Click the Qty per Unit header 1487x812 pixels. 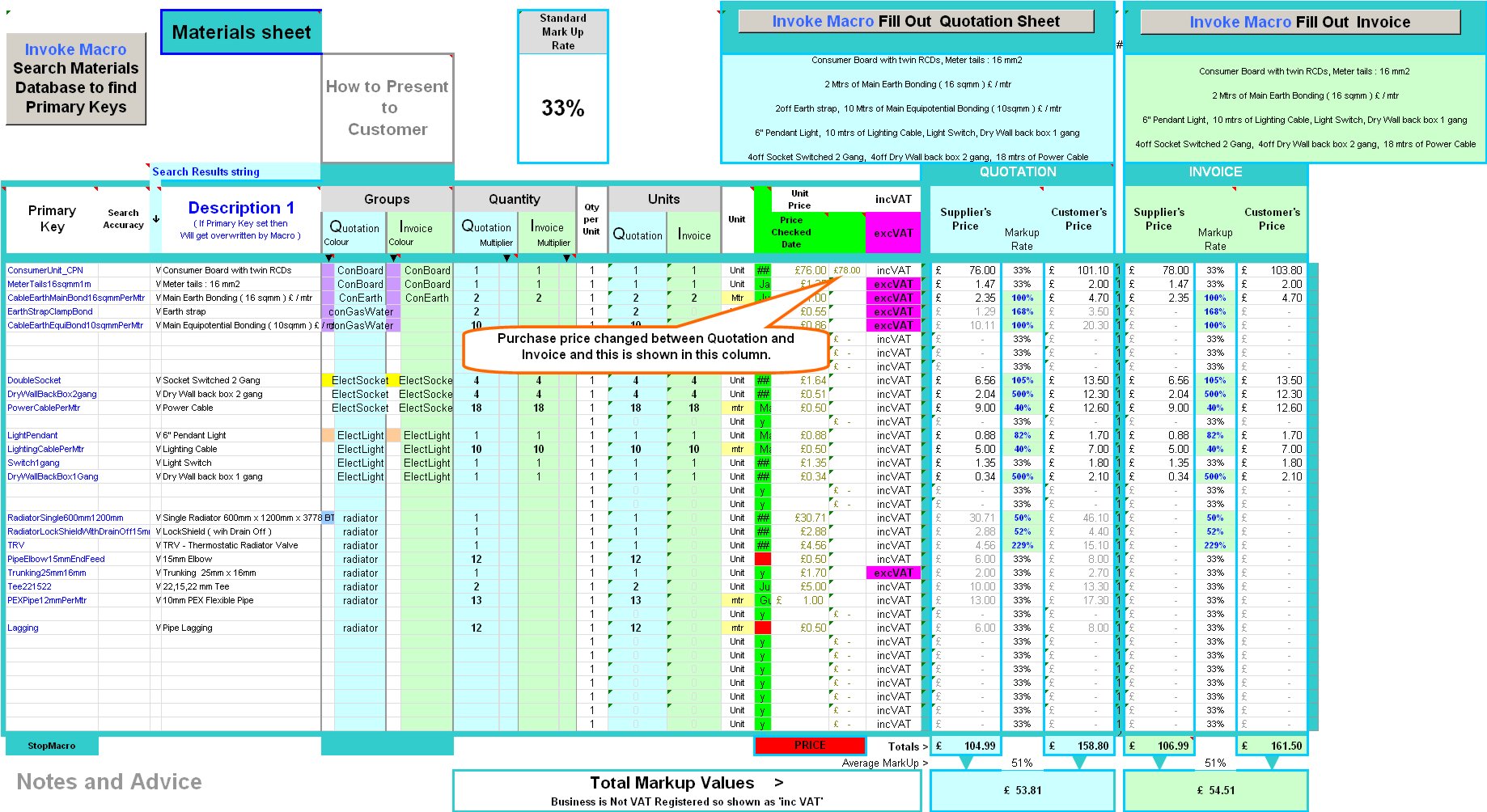[591, 219]
